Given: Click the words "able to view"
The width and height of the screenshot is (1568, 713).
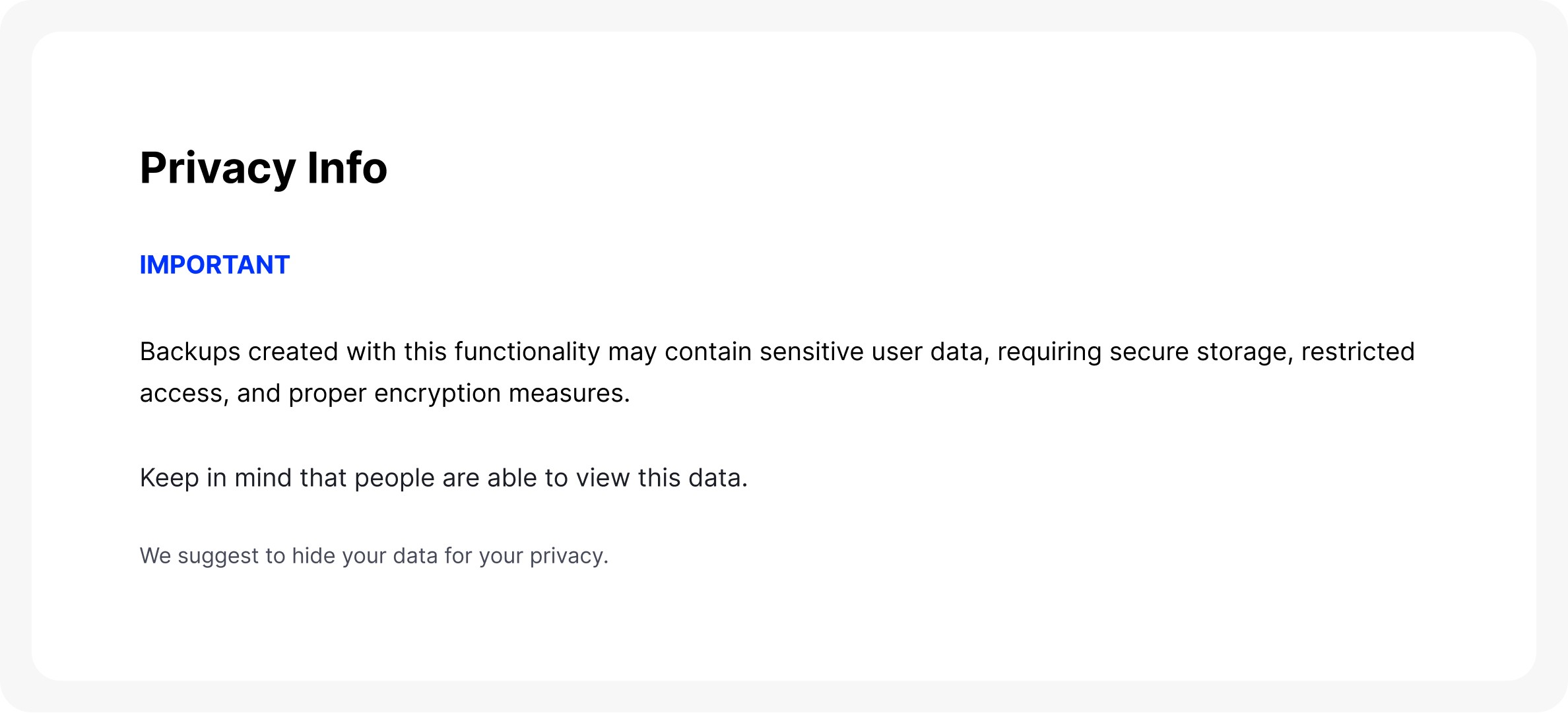Looking at the screenshot, I should pos(560,478).
